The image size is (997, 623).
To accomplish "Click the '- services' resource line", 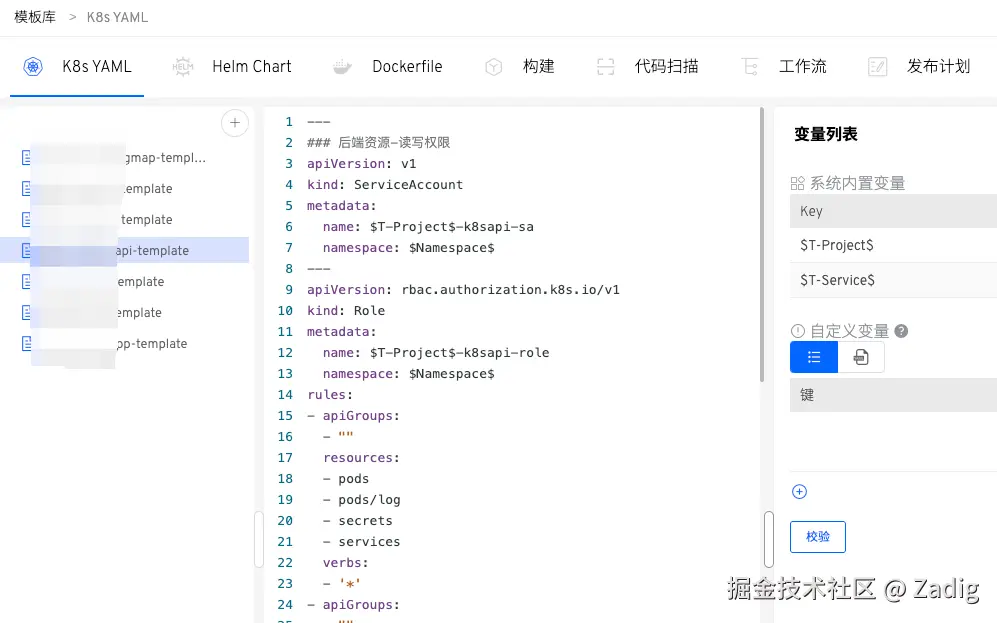I will (x=362, y=542).
